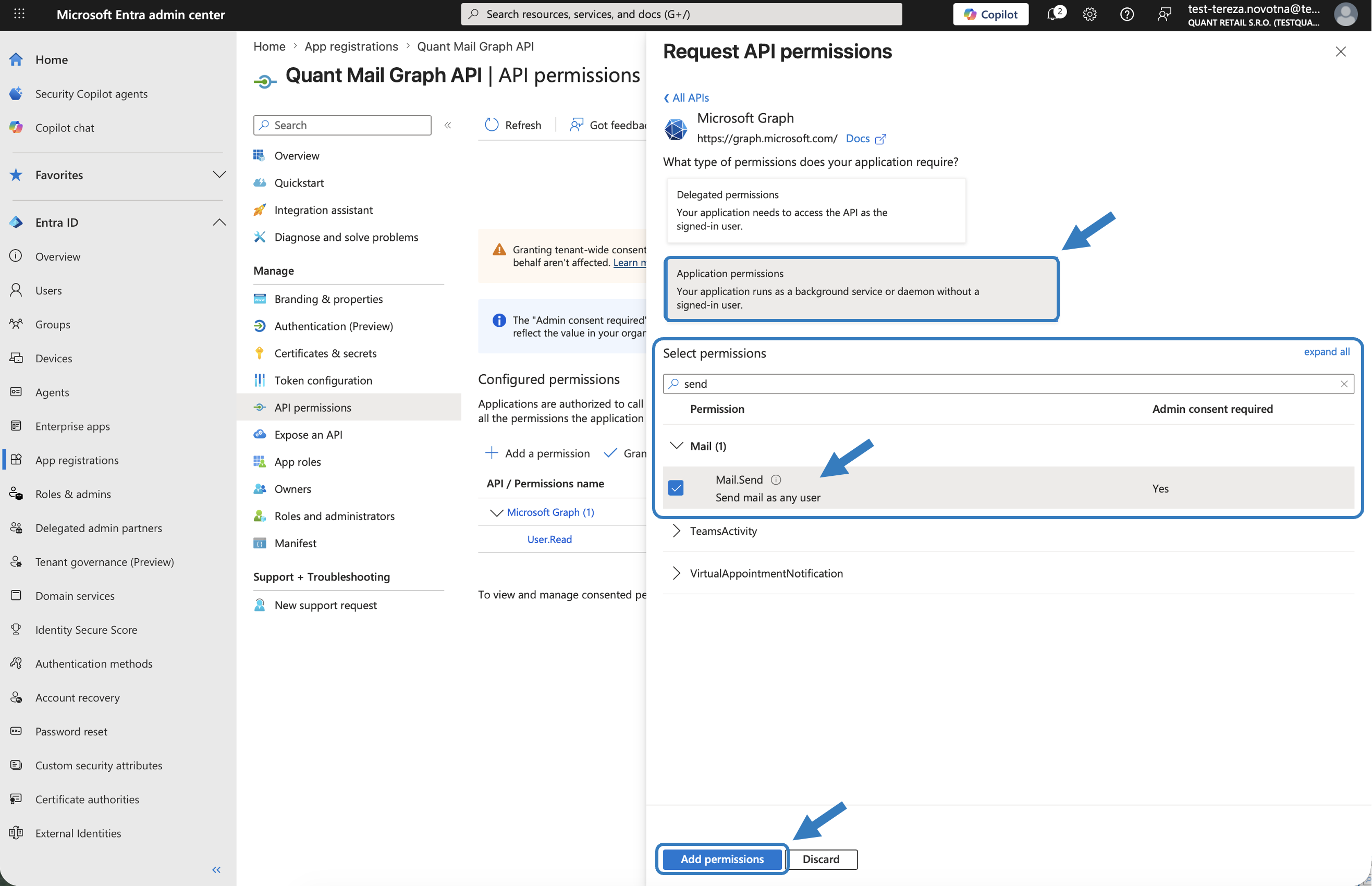Screen dimensions: 1372x886
Task: Open Domain services icon
Action: coord(16,596)
